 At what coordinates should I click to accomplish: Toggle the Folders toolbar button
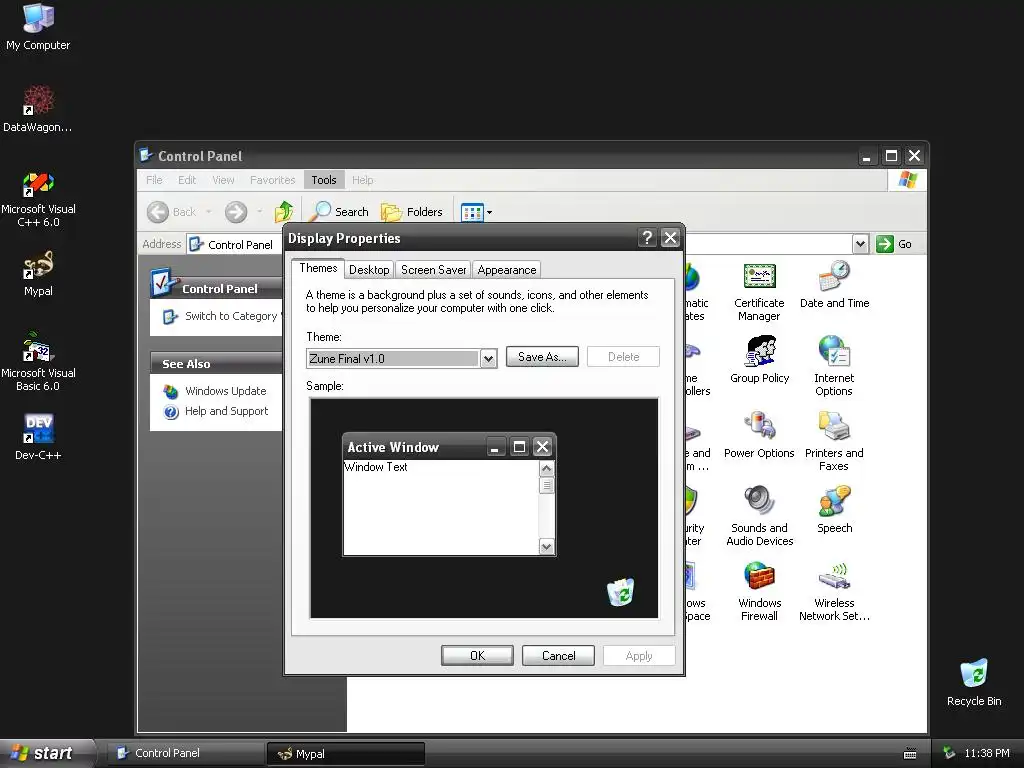coord(411,212)
